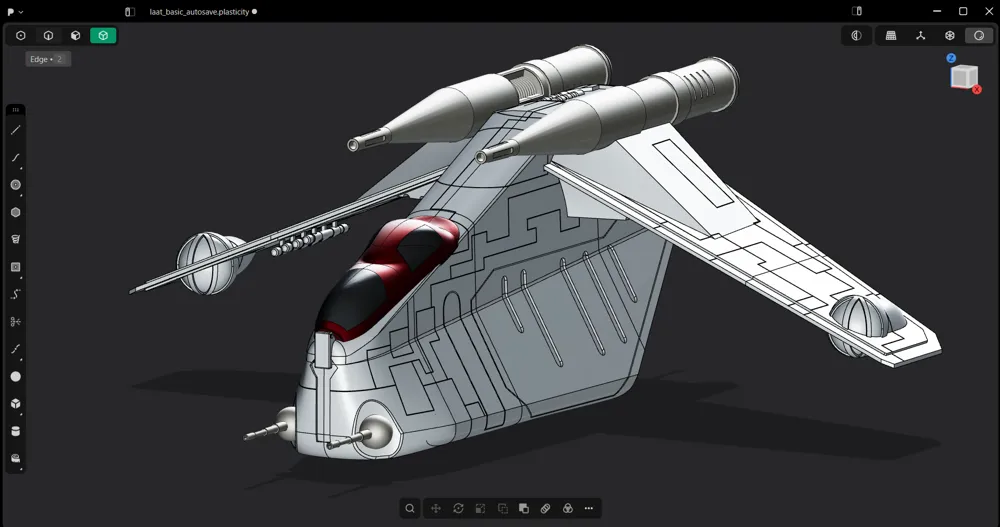Toggle the axes display icon
The image size is (1000, 527).
pos(920,36)
